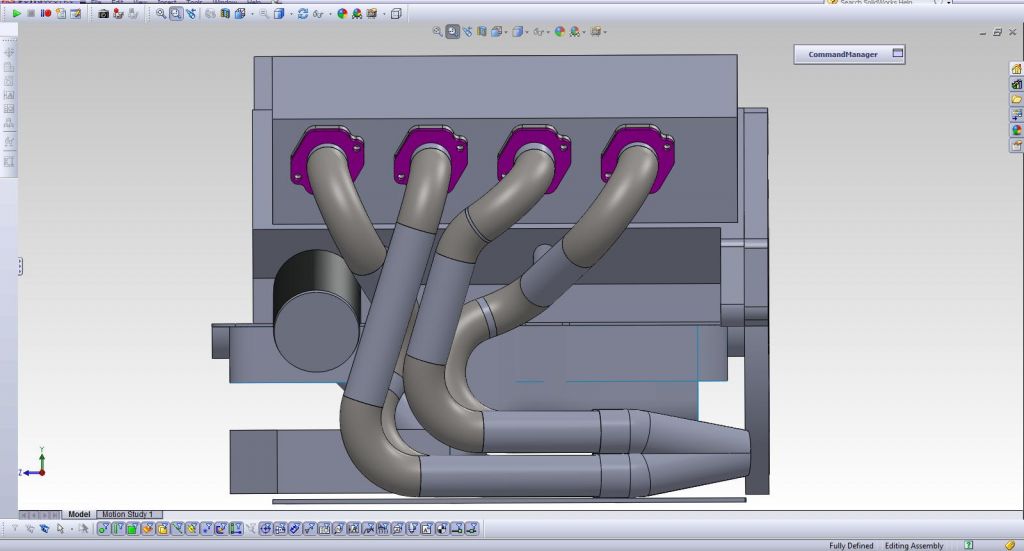The width and height of the screenshot is (1024, 551).
Task: Toggle Zoom to Area in heads-up view toolbar
Action: 452,32
